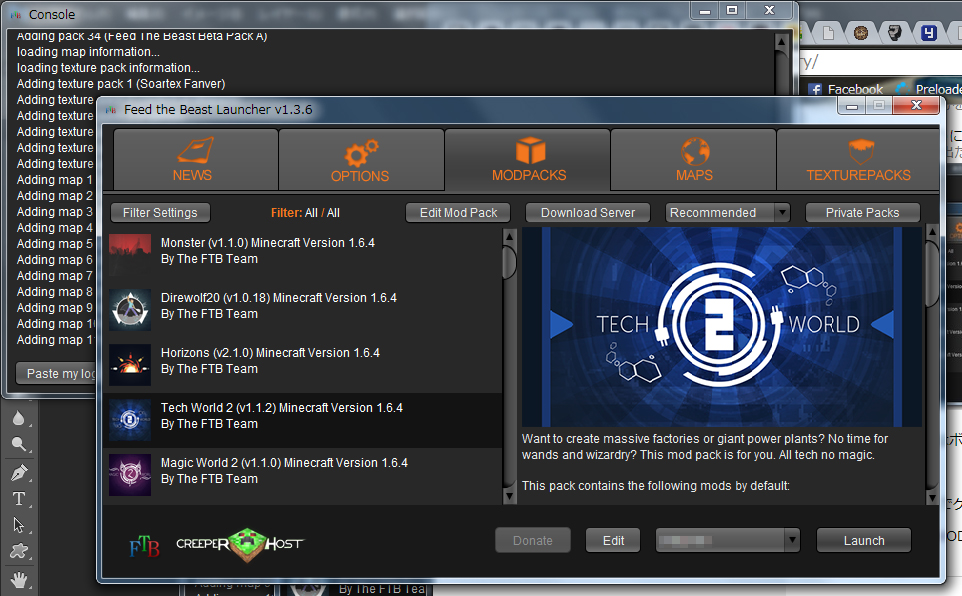Click the Filter: All / All label
Image resolution: width=962 pixels, height=596 pixels.
[305, 213]
